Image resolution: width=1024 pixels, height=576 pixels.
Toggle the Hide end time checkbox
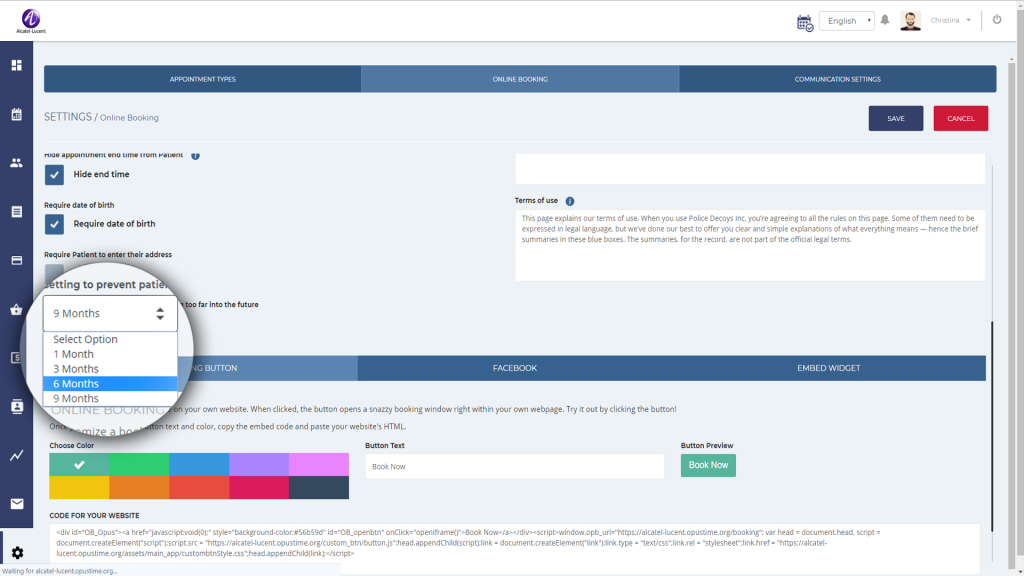54,174
